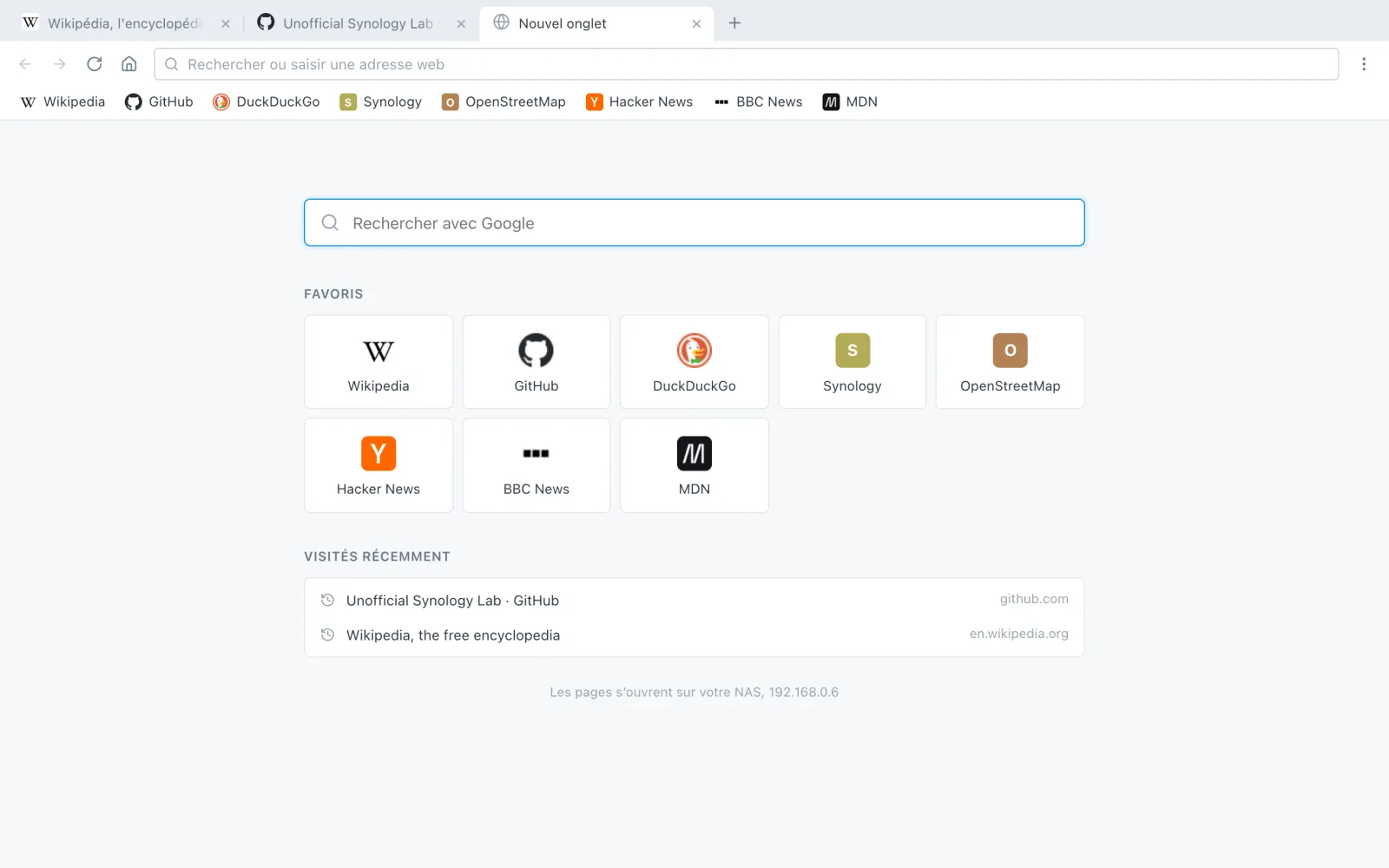Close the Wikipédia tab
This screenshot has width=1389, height=868.
(226, 24)
